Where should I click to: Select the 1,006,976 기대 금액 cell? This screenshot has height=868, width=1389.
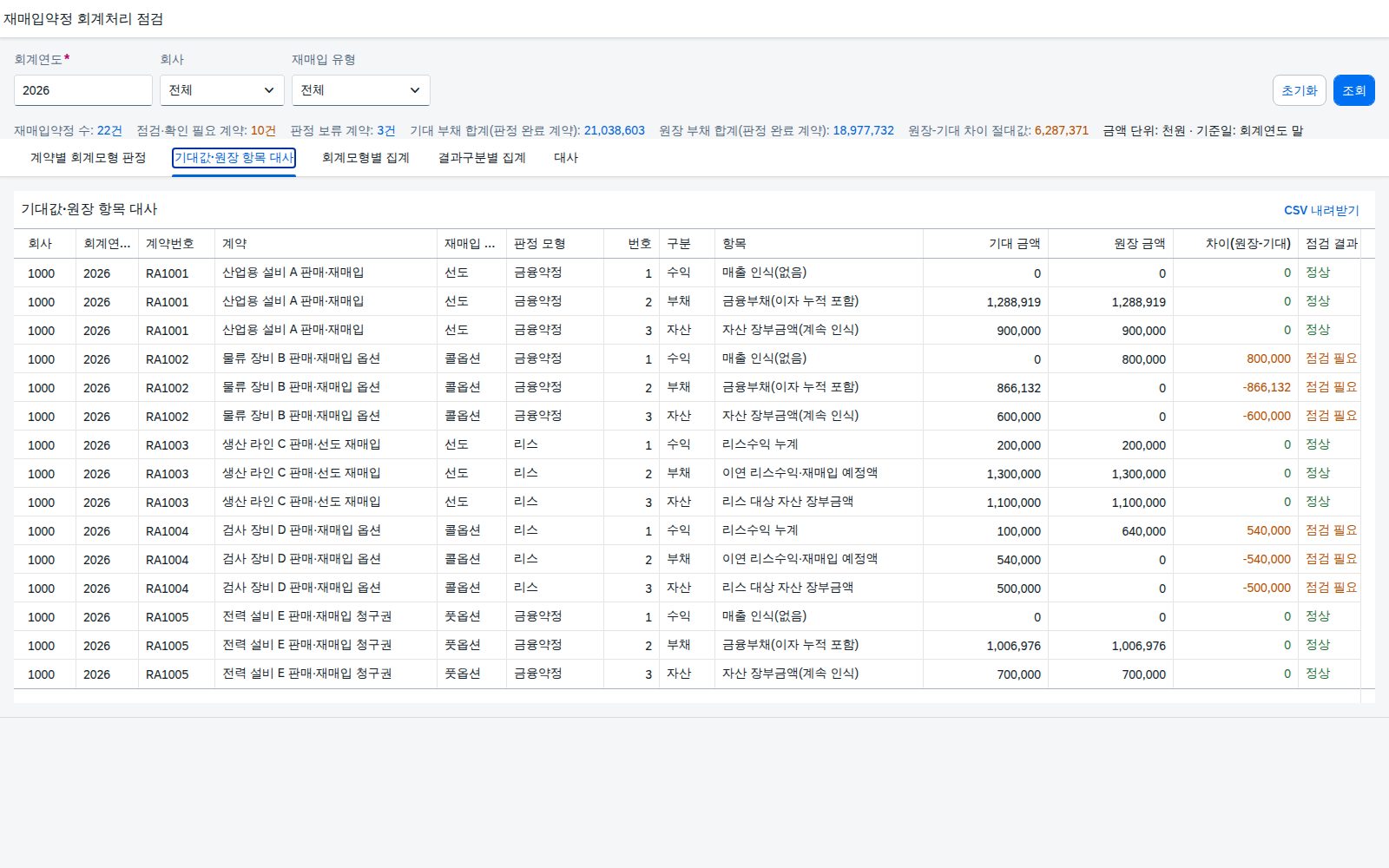tap(1013, 646)
